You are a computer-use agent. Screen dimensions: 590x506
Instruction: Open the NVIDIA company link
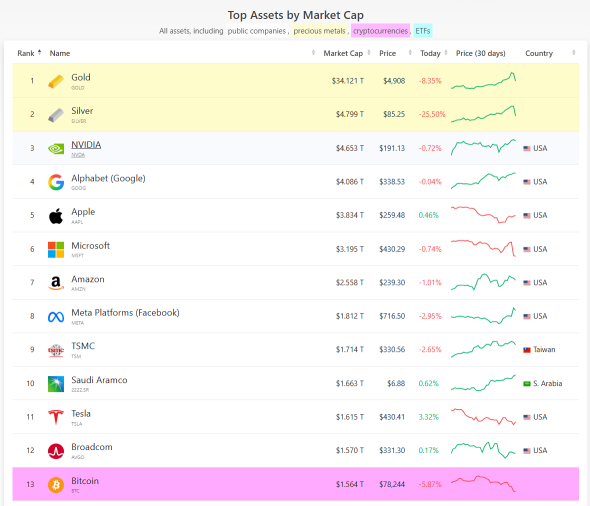86,145
